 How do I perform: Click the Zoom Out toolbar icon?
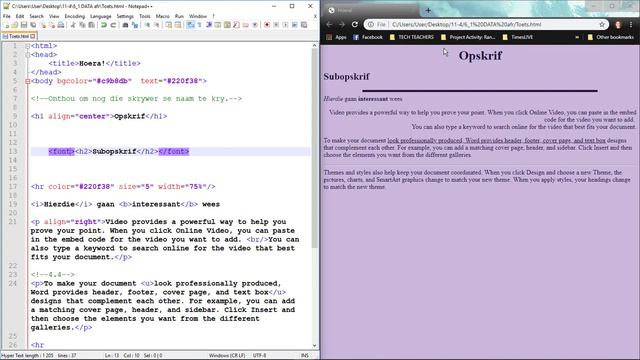pyautogui.click(x=156, y=25)
